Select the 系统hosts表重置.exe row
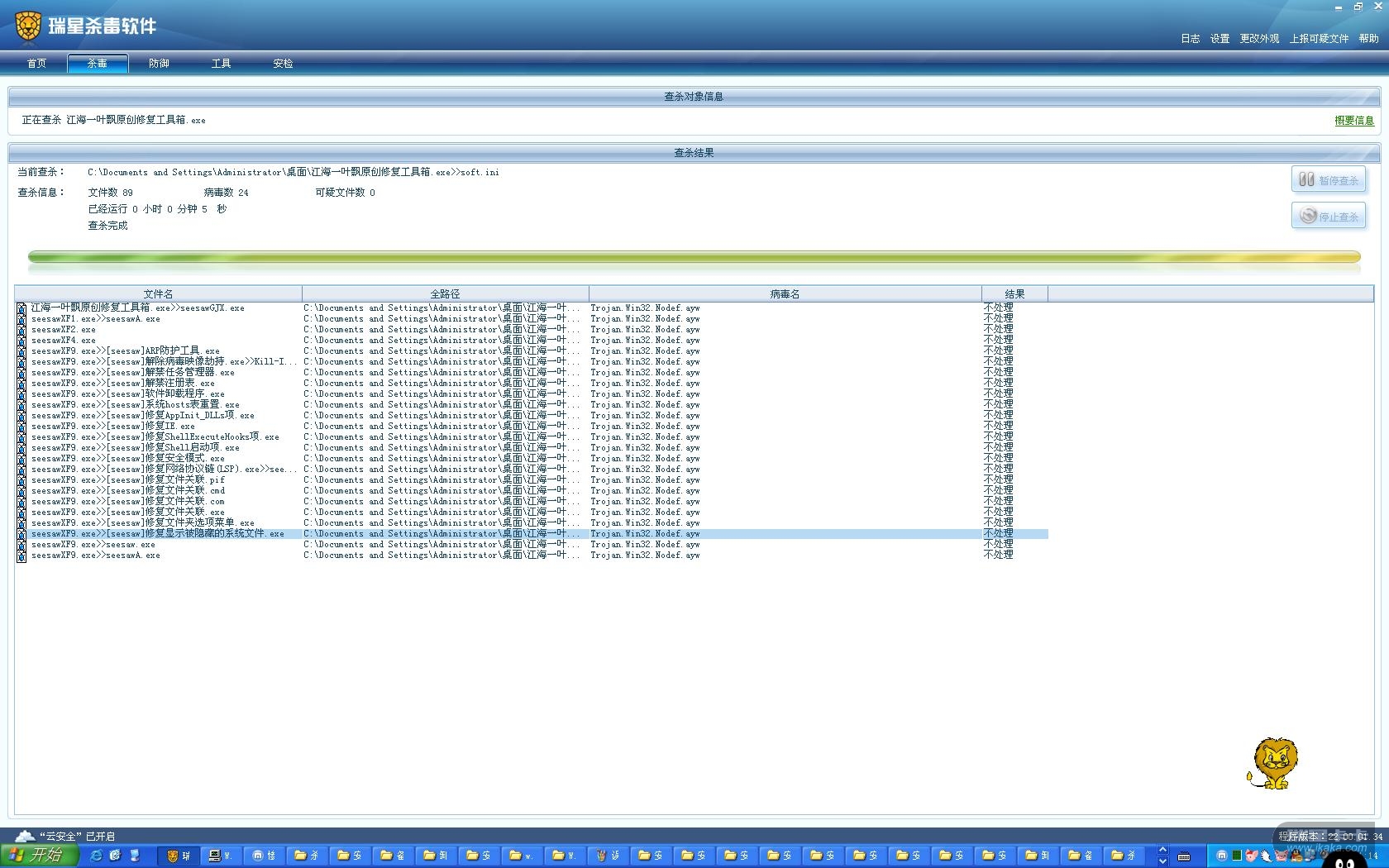The height and width of the screenshot is (868, 1389). pyautogui.click(x=532, y=404)
